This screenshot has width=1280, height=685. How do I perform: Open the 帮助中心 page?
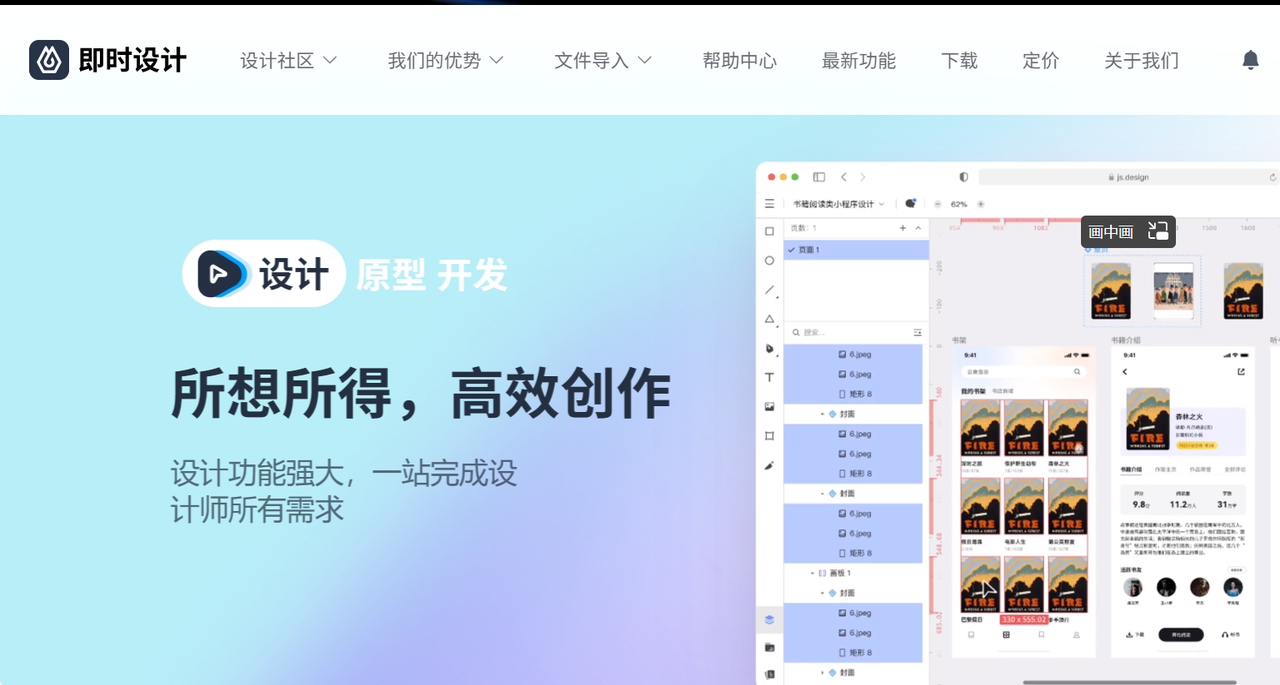[739, 61]
